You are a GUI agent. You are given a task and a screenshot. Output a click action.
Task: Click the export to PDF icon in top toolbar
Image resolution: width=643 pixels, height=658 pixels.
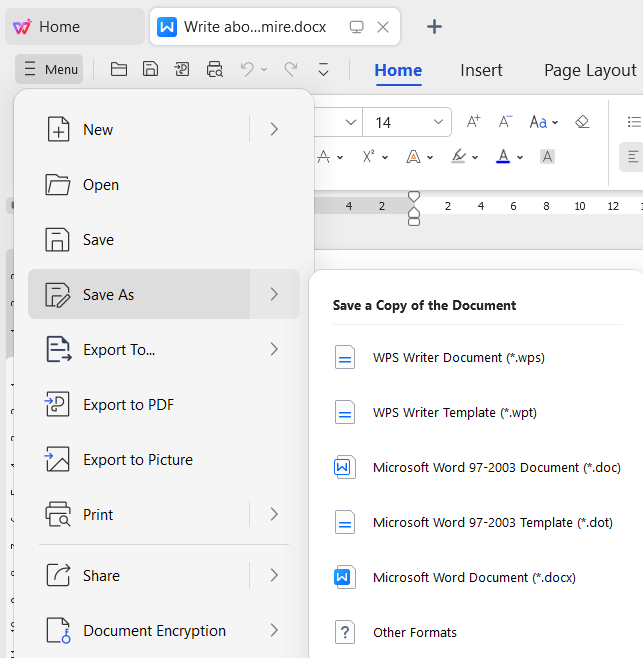[x=182, y=69]
